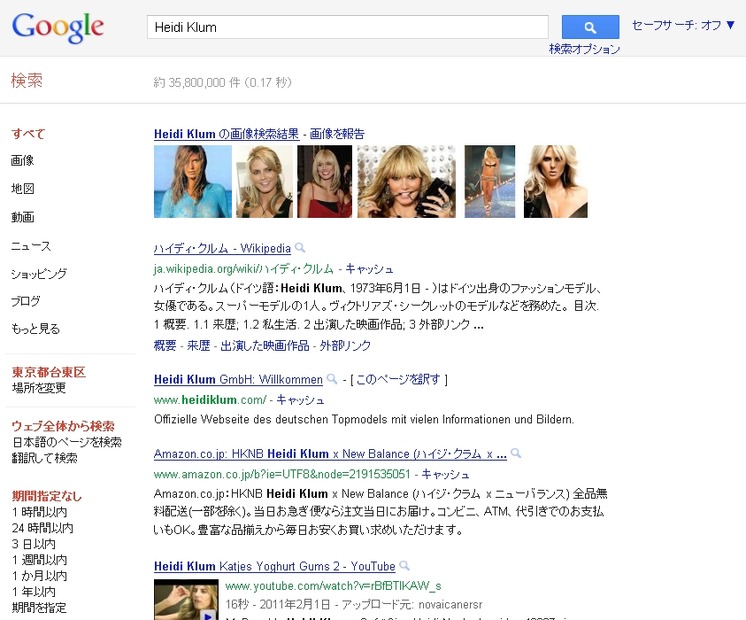Open preview magnifier beside Heidi Klum GmbH result
746x620 pixels.
(x=332, y=379)
